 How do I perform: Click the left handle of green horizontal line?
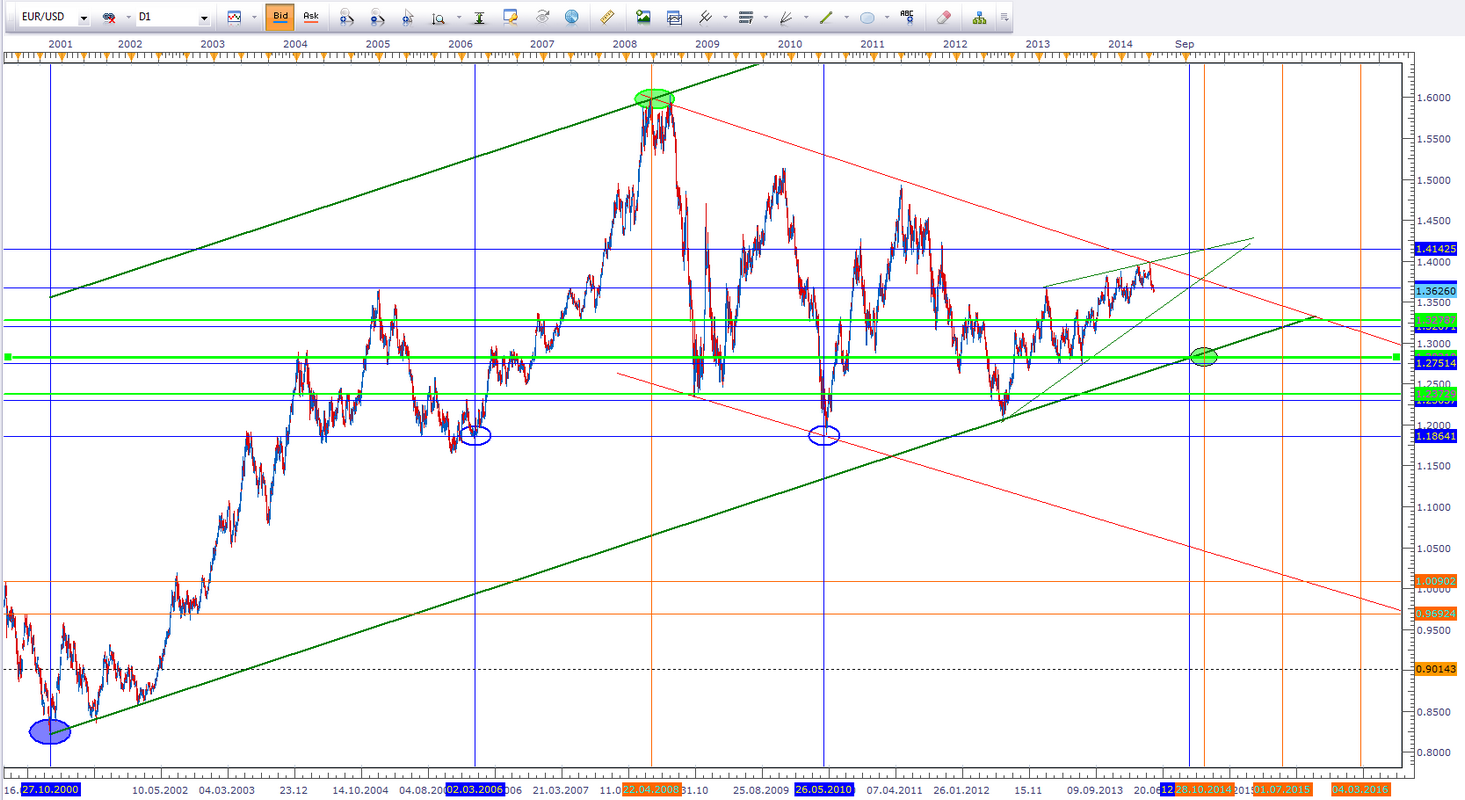point(8,357)
